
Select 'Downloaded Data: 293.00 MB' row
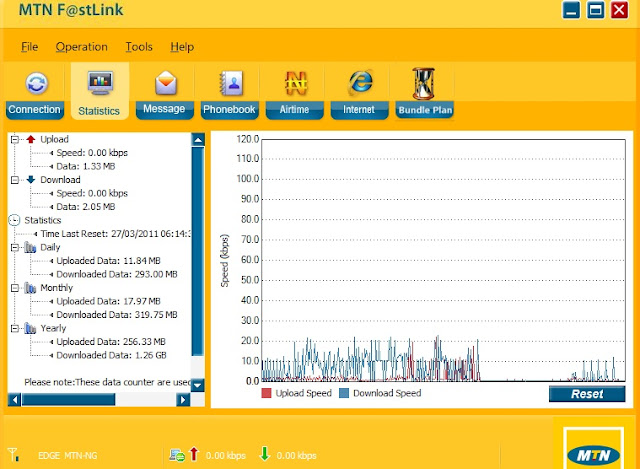click(117, 274)
